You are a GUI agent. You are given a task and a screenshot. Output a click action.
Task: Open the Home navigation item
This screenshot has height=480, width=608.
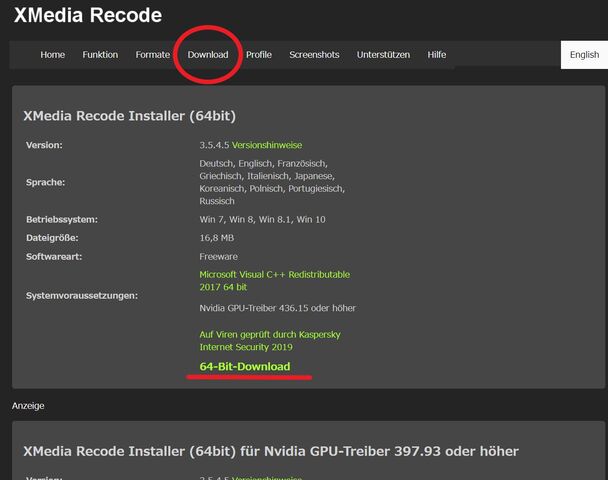52,55
